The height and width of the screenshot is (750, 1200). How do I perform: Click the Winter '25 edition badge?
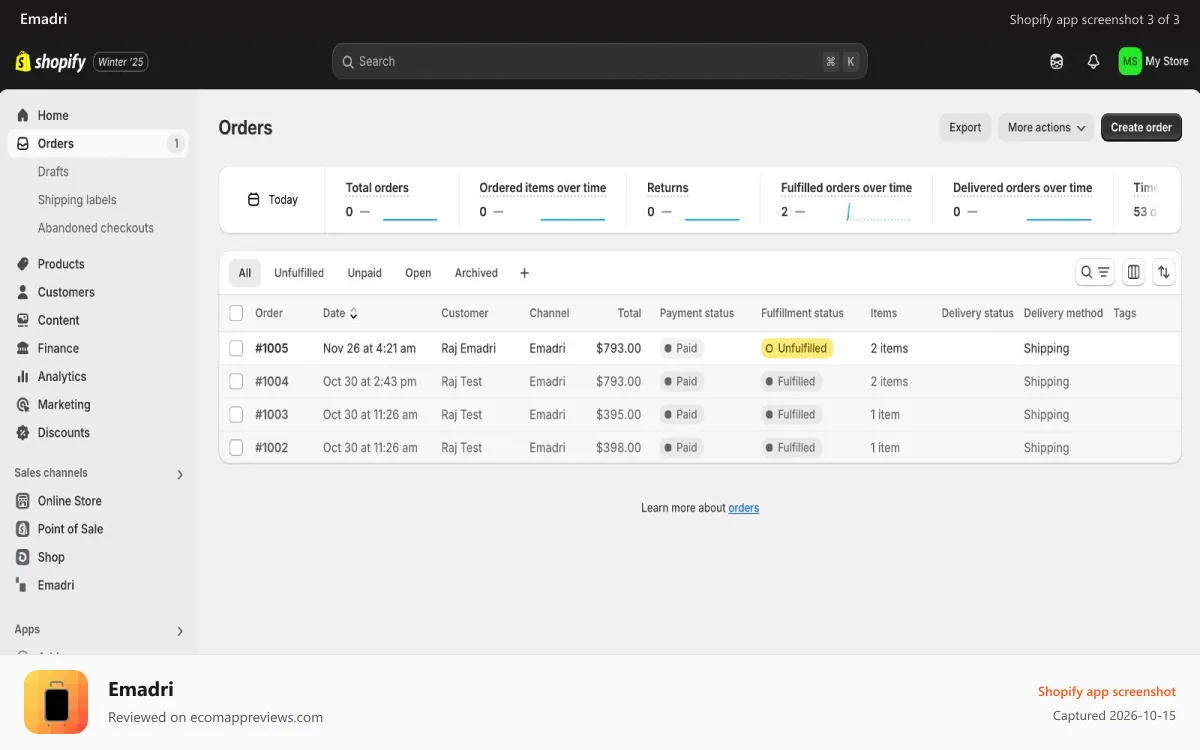121,62
